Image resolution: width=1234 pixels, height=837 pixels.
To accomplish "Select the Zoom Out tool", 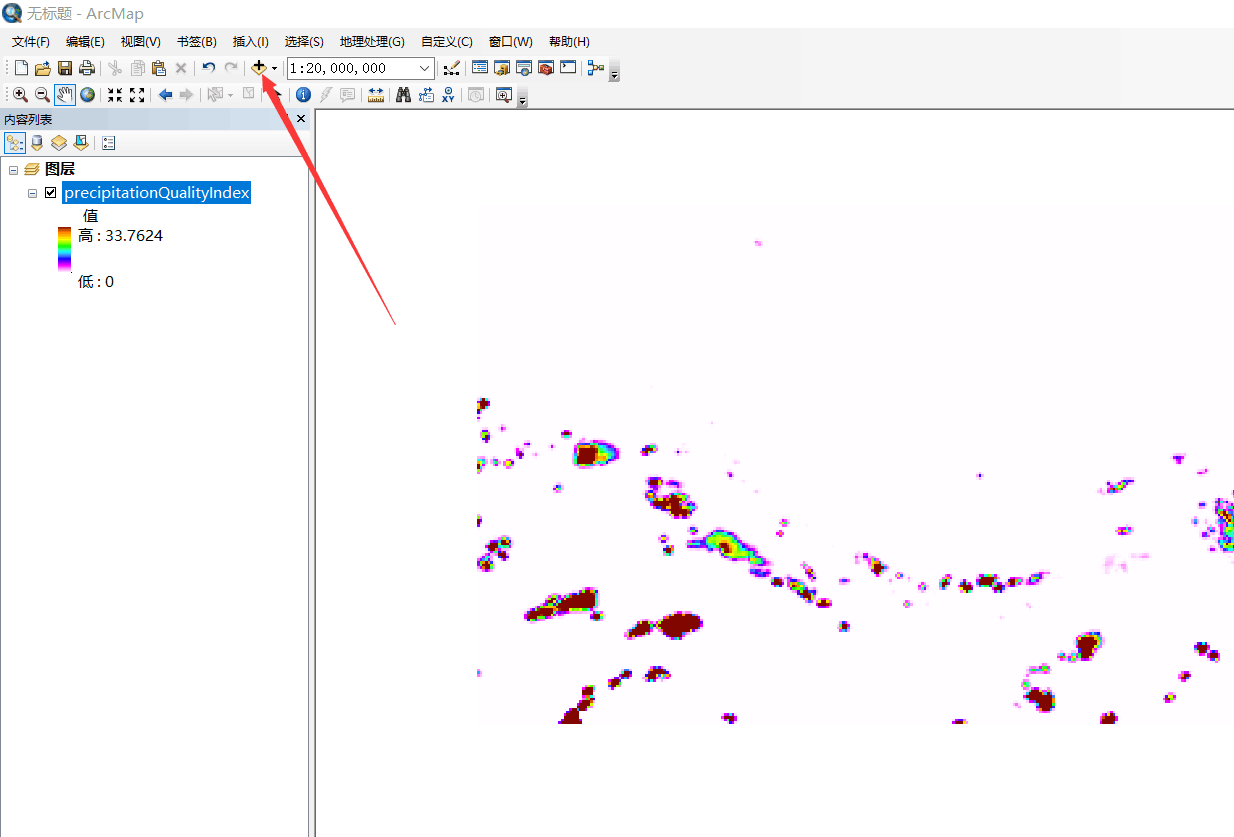I will point(42,95).
